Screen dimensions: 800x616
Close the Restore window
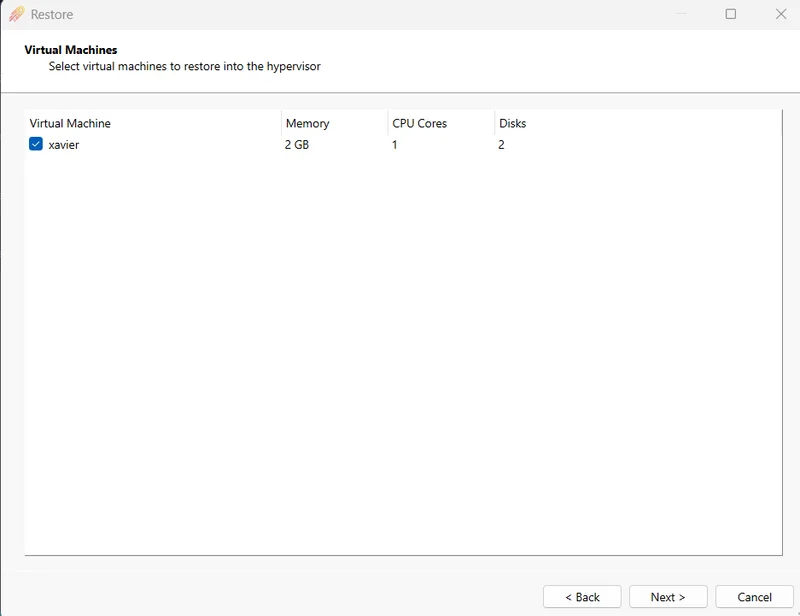[x=781, y=14]
